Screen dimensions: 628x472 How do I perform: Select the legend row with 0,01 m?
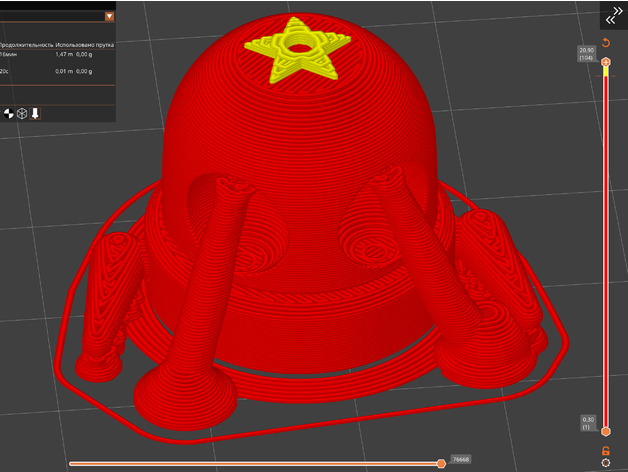(x=60, y=71)
